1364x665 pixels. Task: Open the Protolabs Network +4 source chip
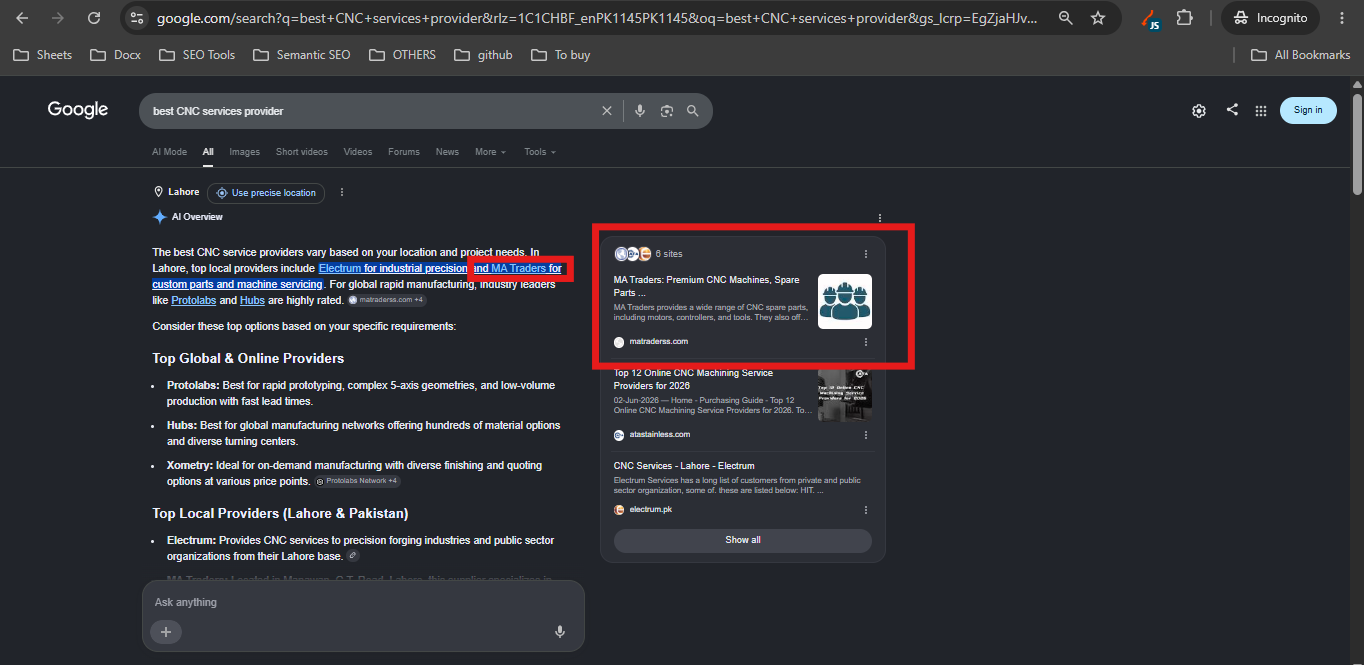click(358, 481)
